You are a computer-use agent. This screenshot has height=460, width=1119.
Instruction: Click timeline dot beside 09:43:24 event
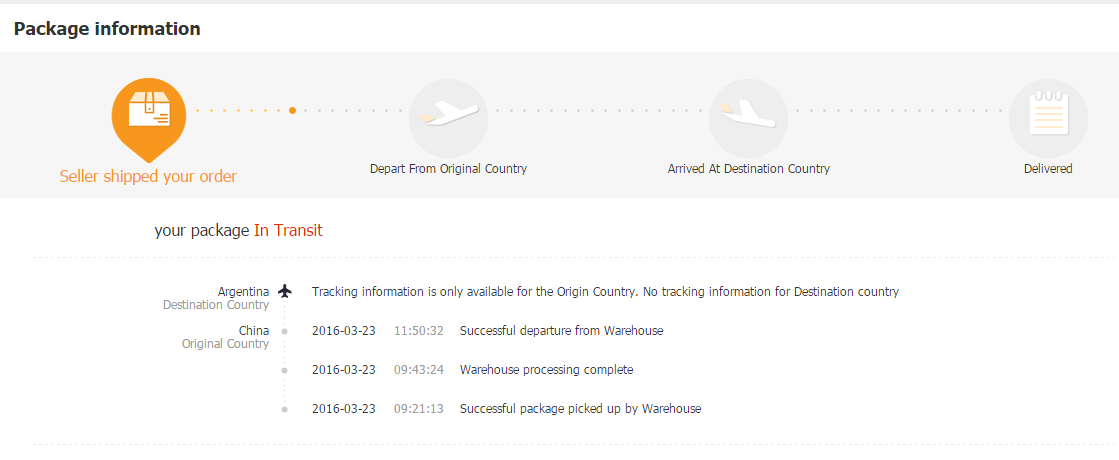[285, 370]
